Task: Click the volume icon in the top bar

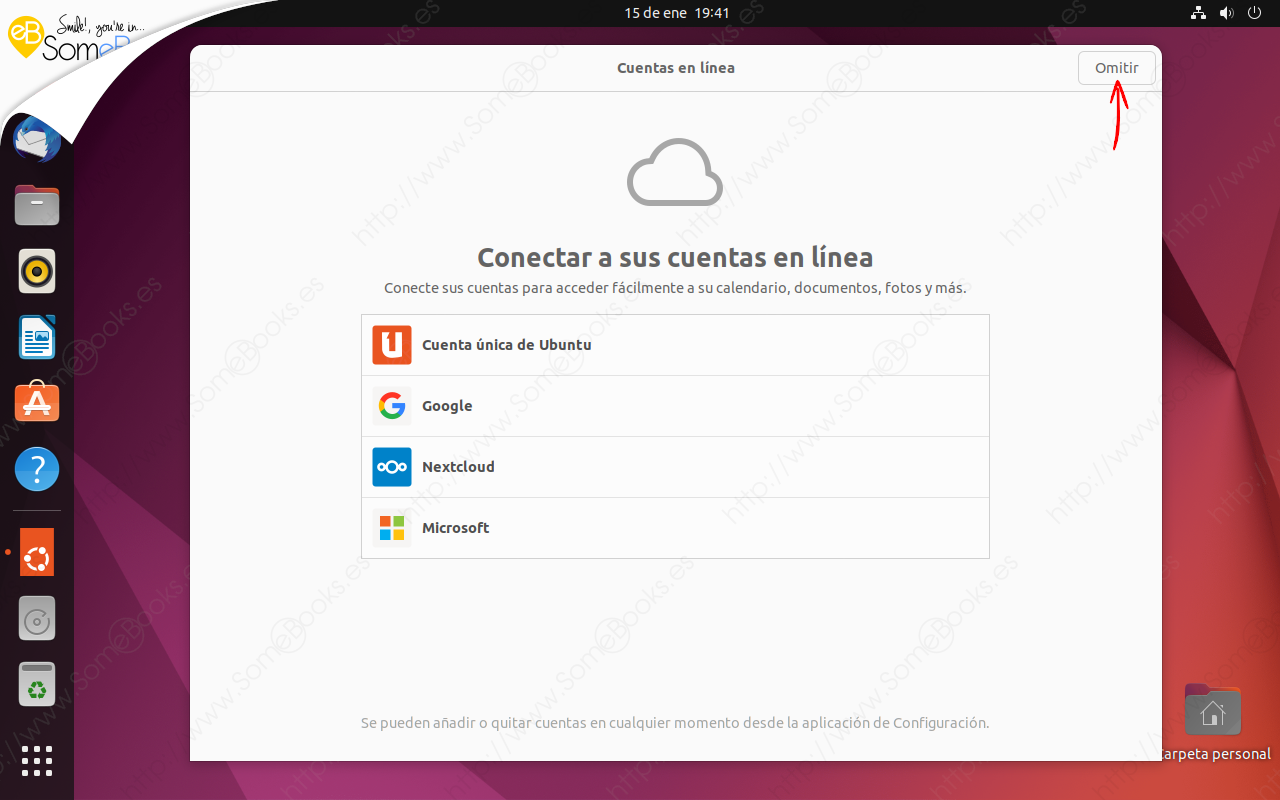Action: pyautogui.click(x=1226, y=13)
